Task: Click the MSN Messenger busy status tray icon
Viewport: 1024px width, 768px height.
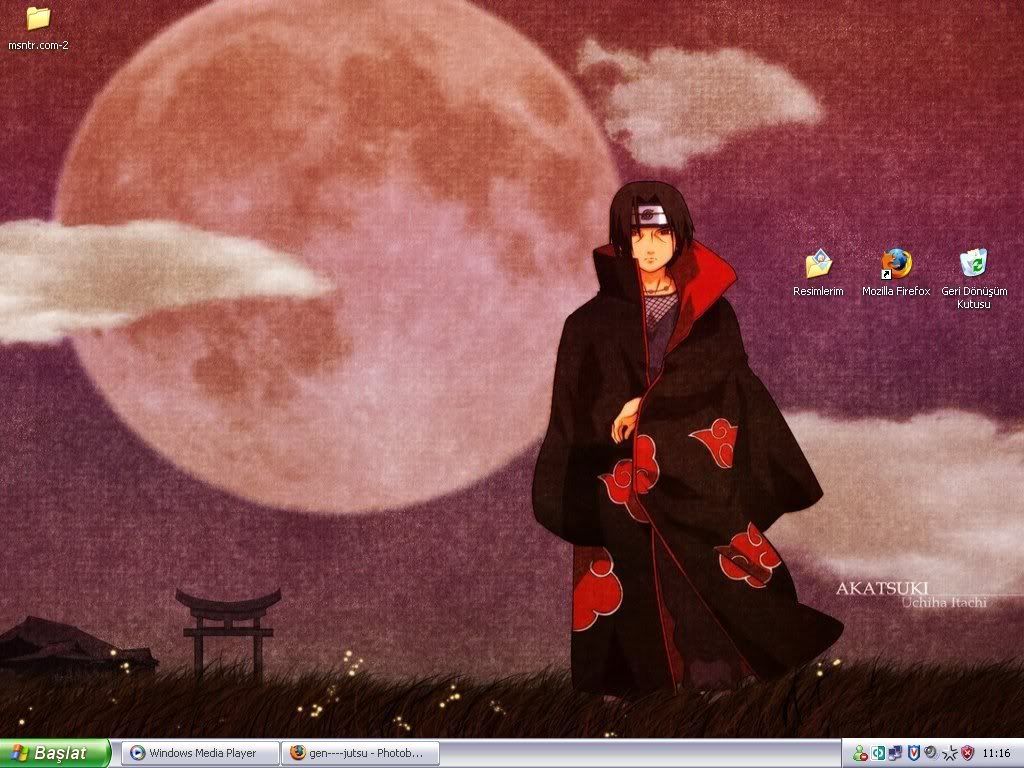Action: (x=860, y=753)
